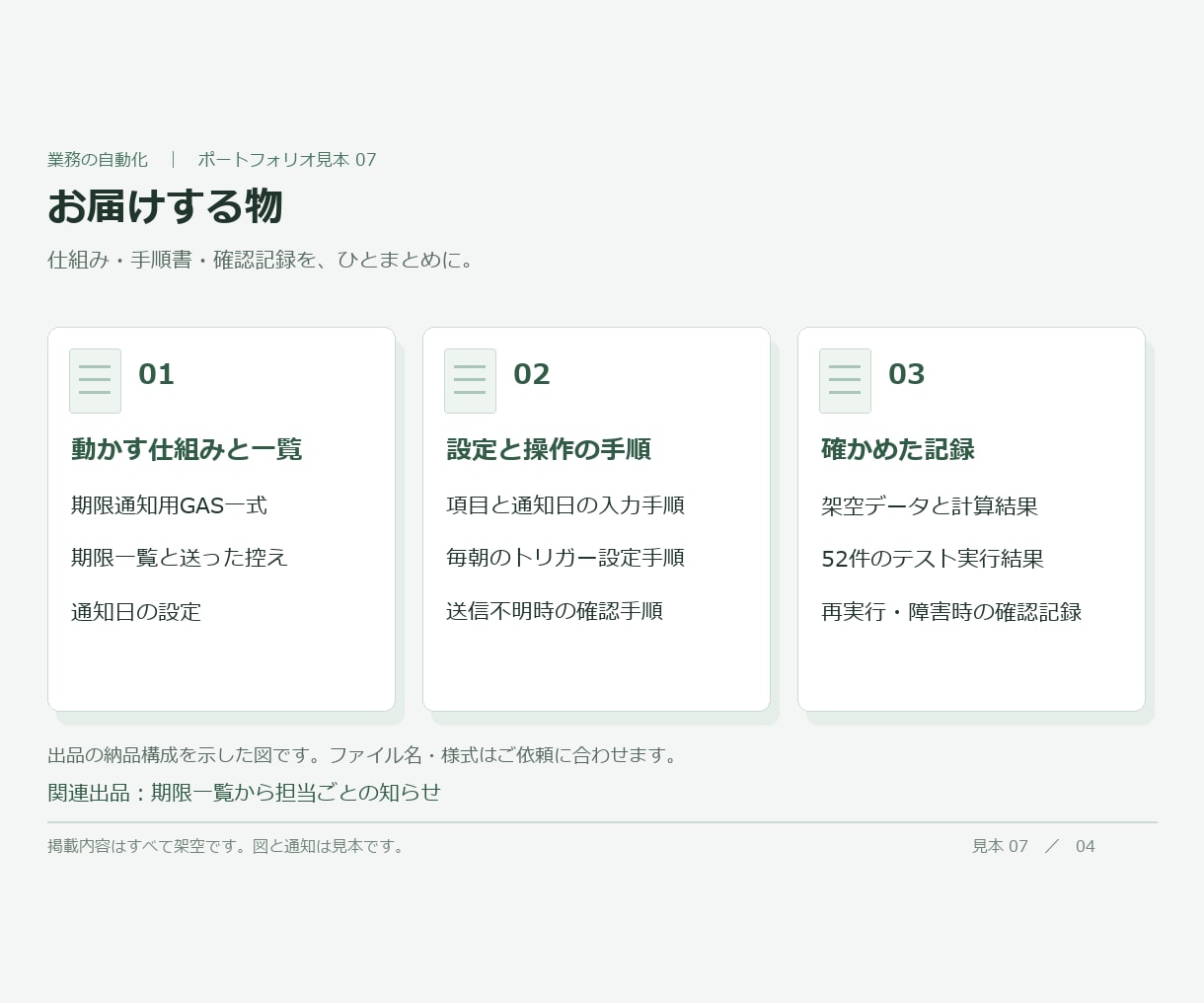Image resolution: width=1204 pixels, height=1003 pixels.
Task: Click the item 架空データと計算結果
Action: (x=930, y=506)
